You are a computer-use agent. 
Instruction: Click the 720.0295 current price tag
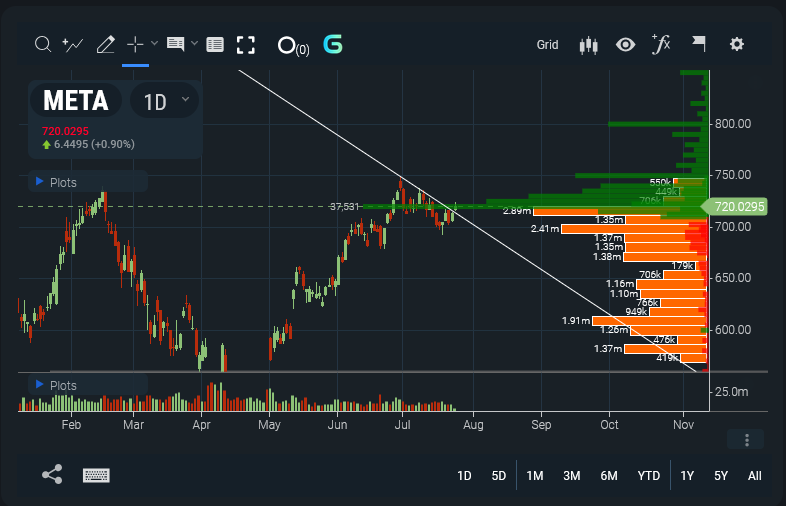pos(735,207)
